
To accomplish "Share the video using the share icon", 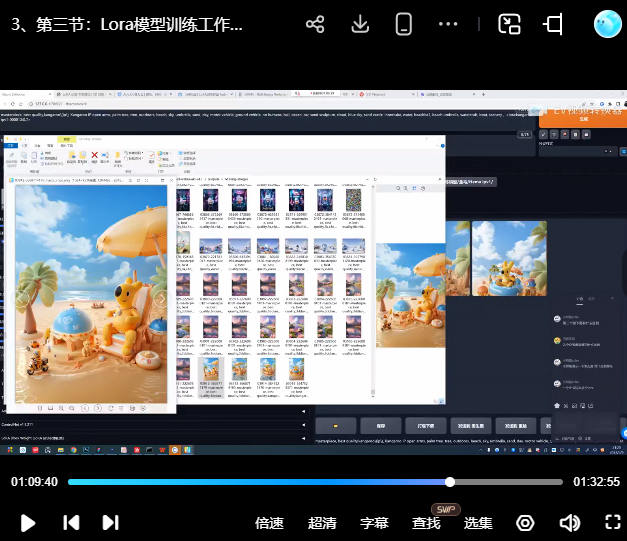I will [315, 25].
